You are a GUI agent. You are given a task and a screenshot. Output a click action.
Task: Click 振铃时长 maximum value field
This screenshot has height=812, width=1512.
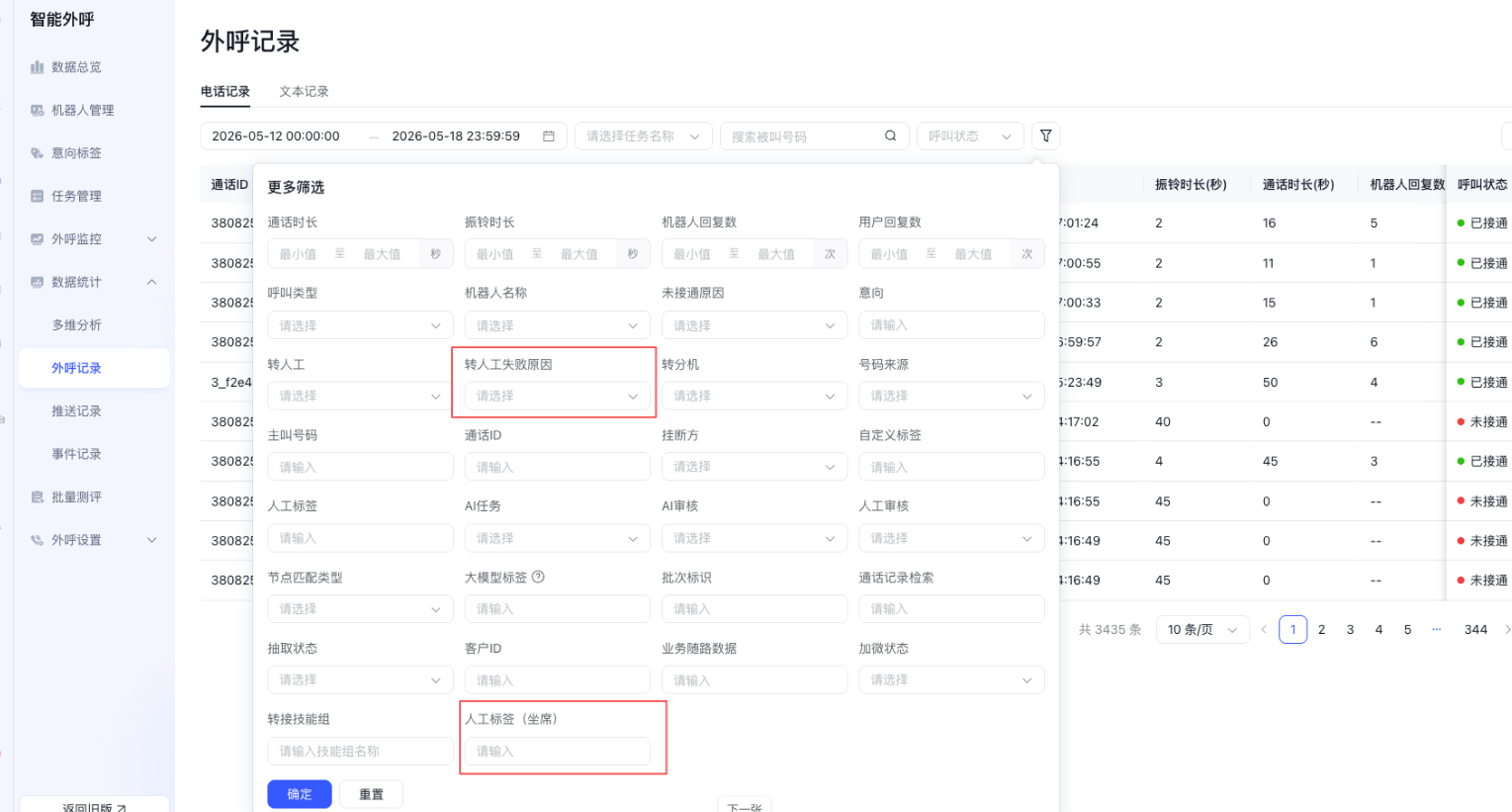[578, 254]
